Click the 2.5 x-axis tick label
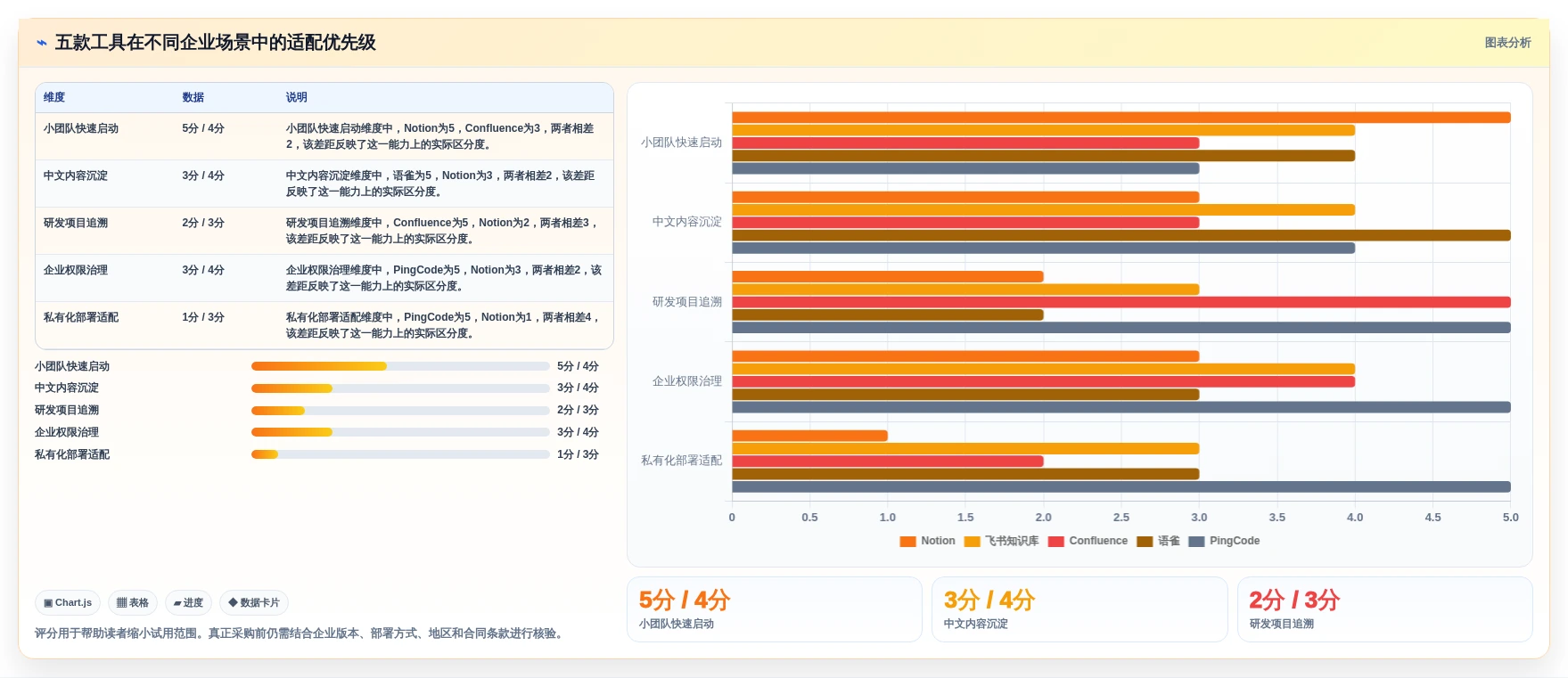The image size is (1568, 678). click(x=1121, y=518)
